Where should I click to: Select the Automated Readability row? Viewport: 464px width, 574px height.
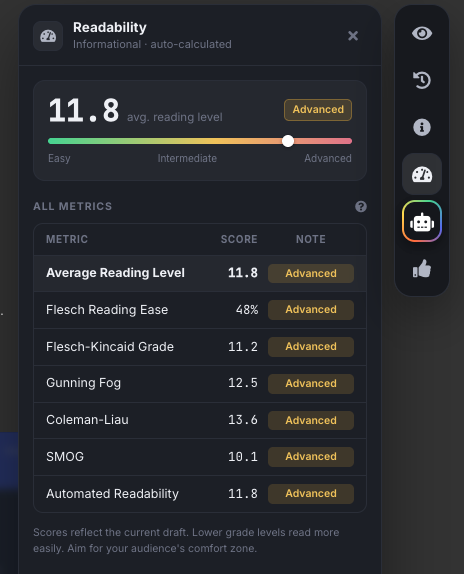(x=200, y=494)
